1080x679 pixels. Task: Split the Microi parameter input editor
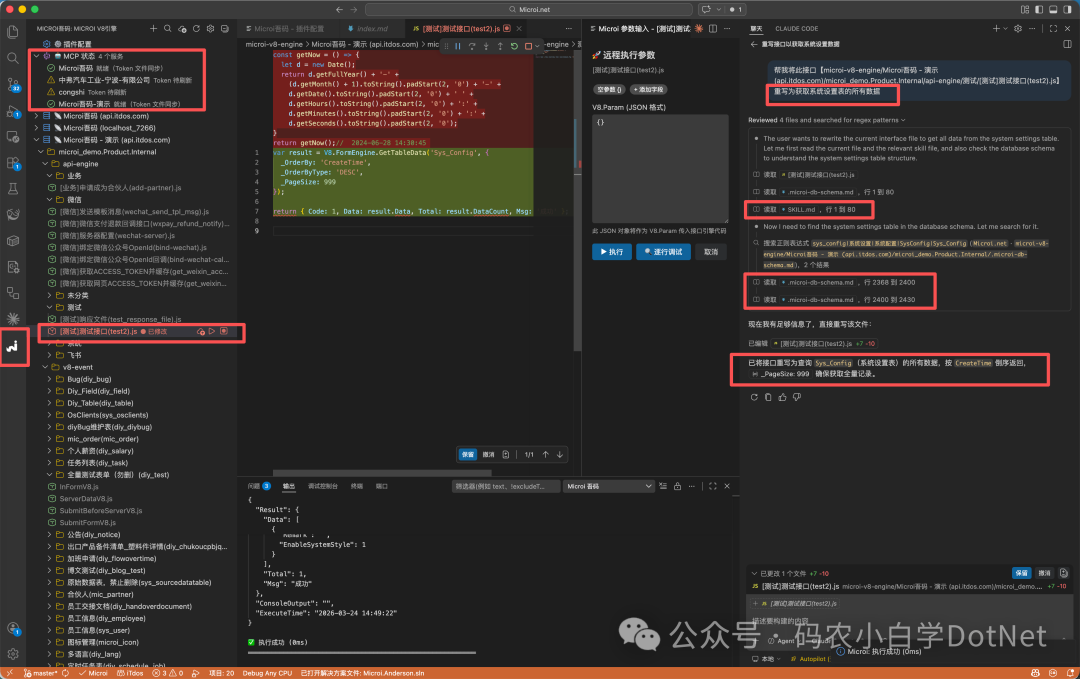coord(713,28)
